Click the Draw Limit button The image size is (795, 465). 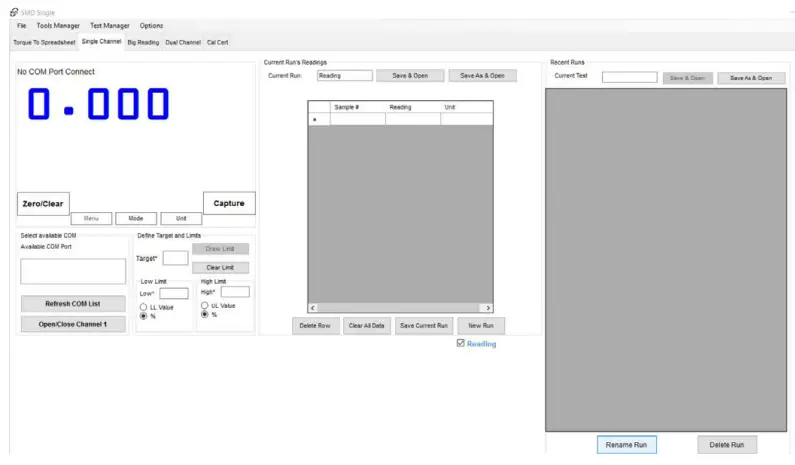(220, 249)
